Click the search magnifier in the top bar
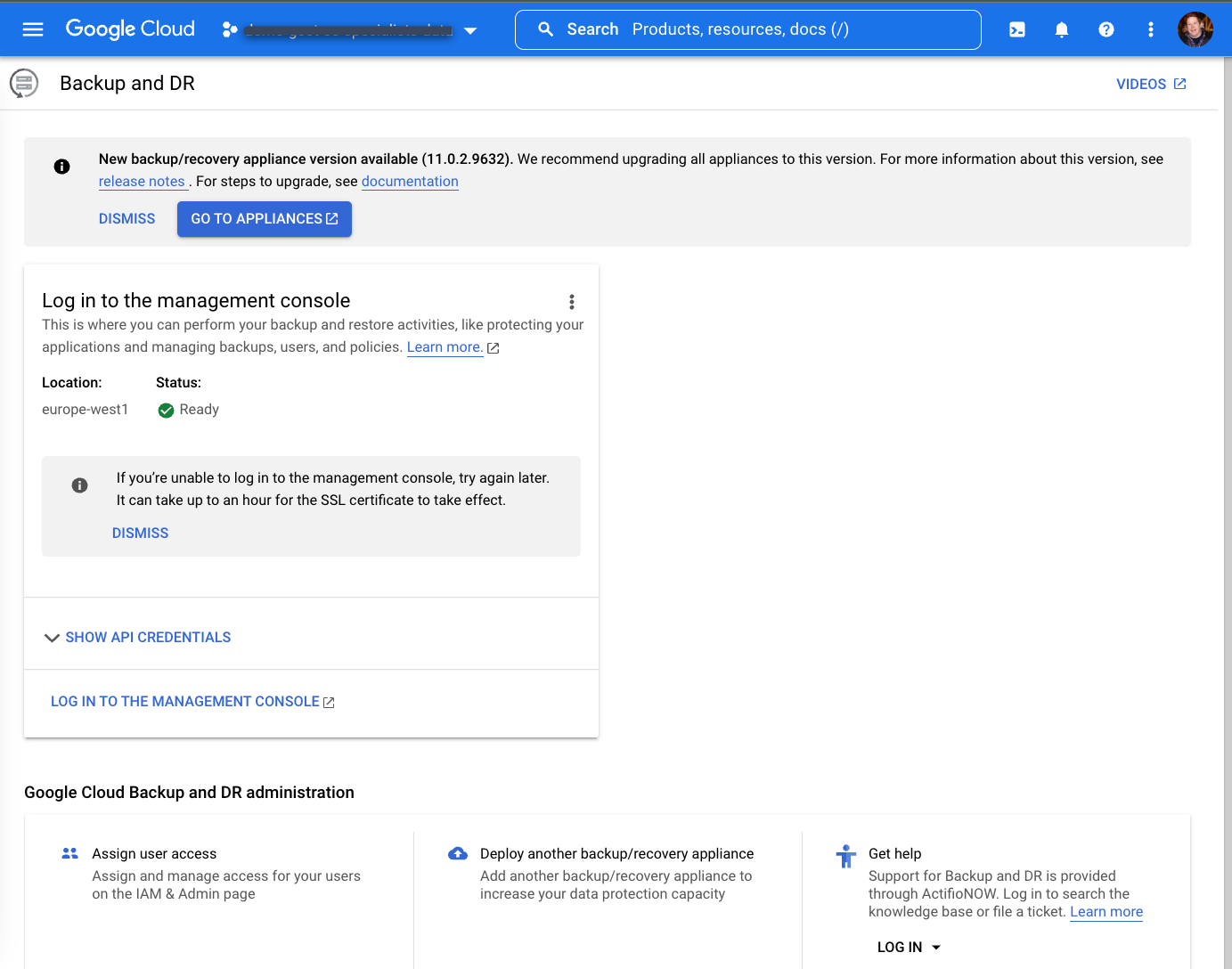The width and height of the screenshot is (1232, 969). 546,28
